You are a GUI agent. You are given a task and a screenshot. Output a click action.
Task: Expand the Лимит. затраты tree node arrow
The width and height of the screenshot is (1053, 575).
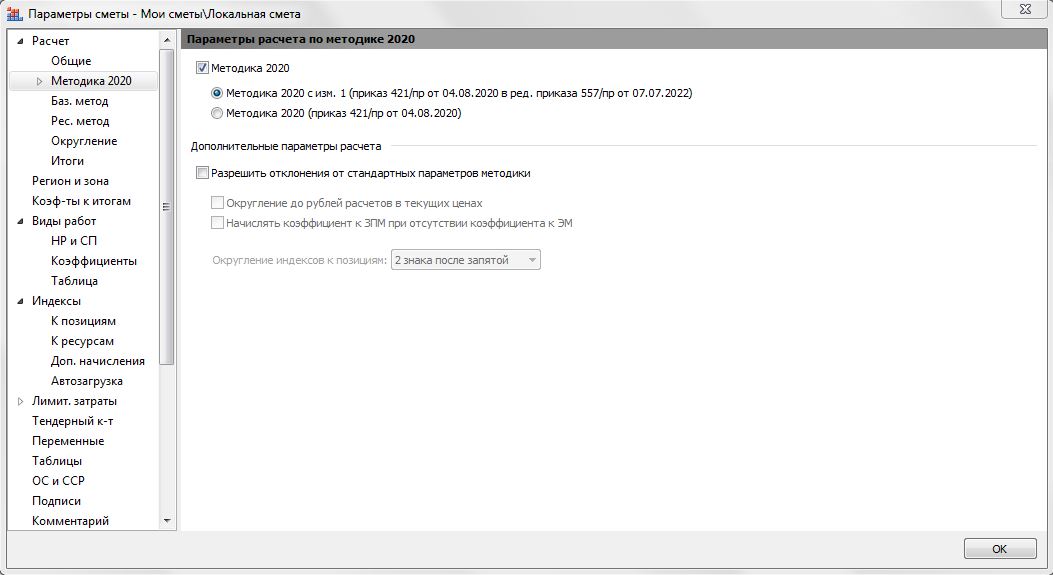[20, 401]
